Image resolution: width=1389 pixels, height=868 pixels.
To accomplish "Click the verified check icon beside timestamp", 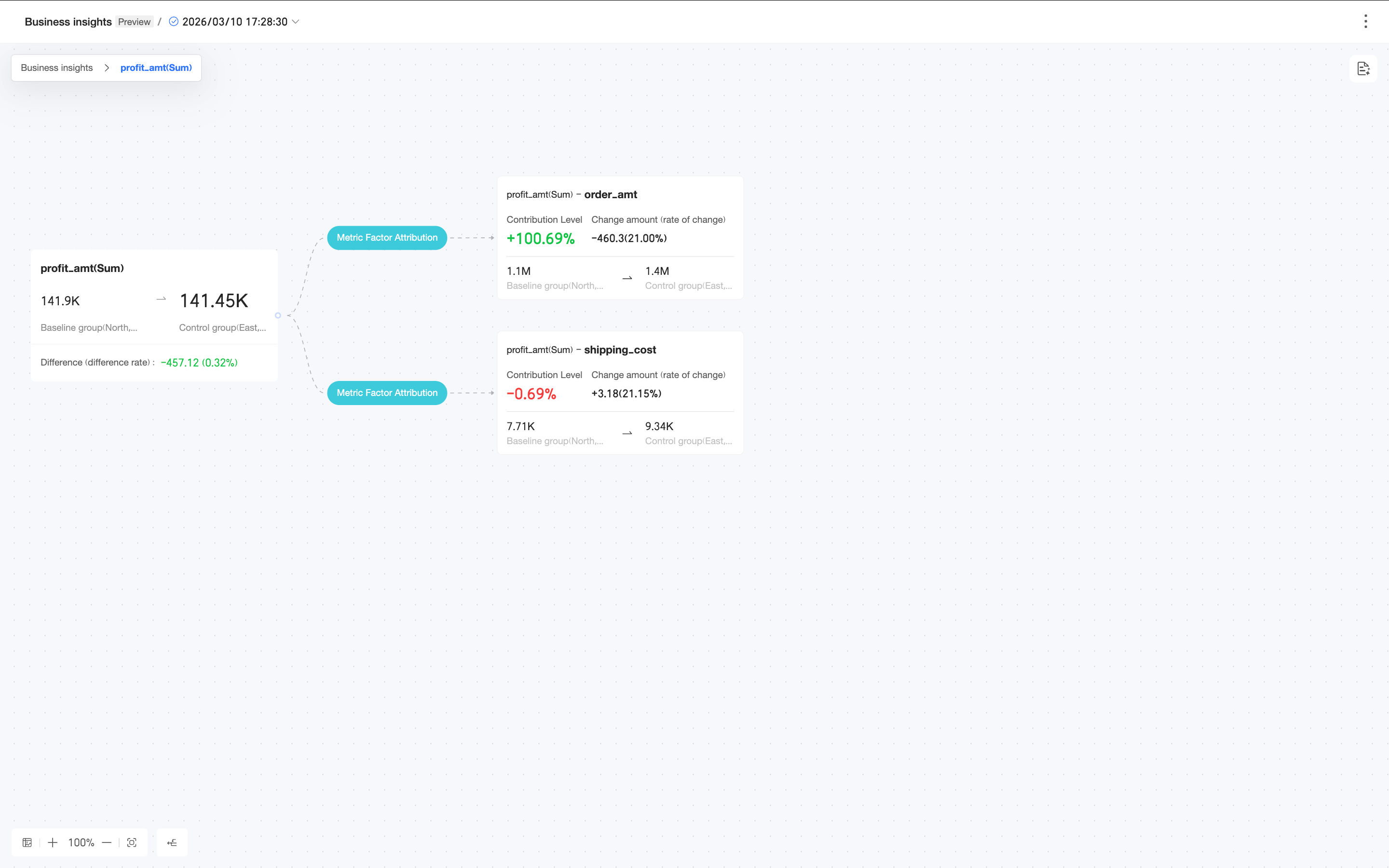I will (173, 21).
